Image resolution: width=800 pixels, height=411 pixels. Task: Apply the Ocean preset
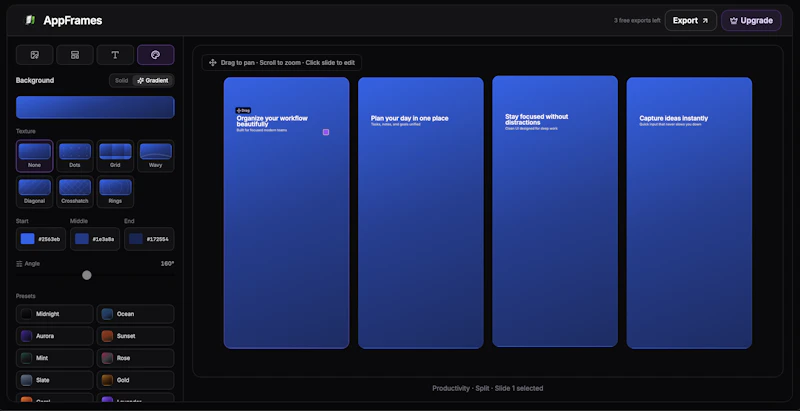click(x=135, y=314)
